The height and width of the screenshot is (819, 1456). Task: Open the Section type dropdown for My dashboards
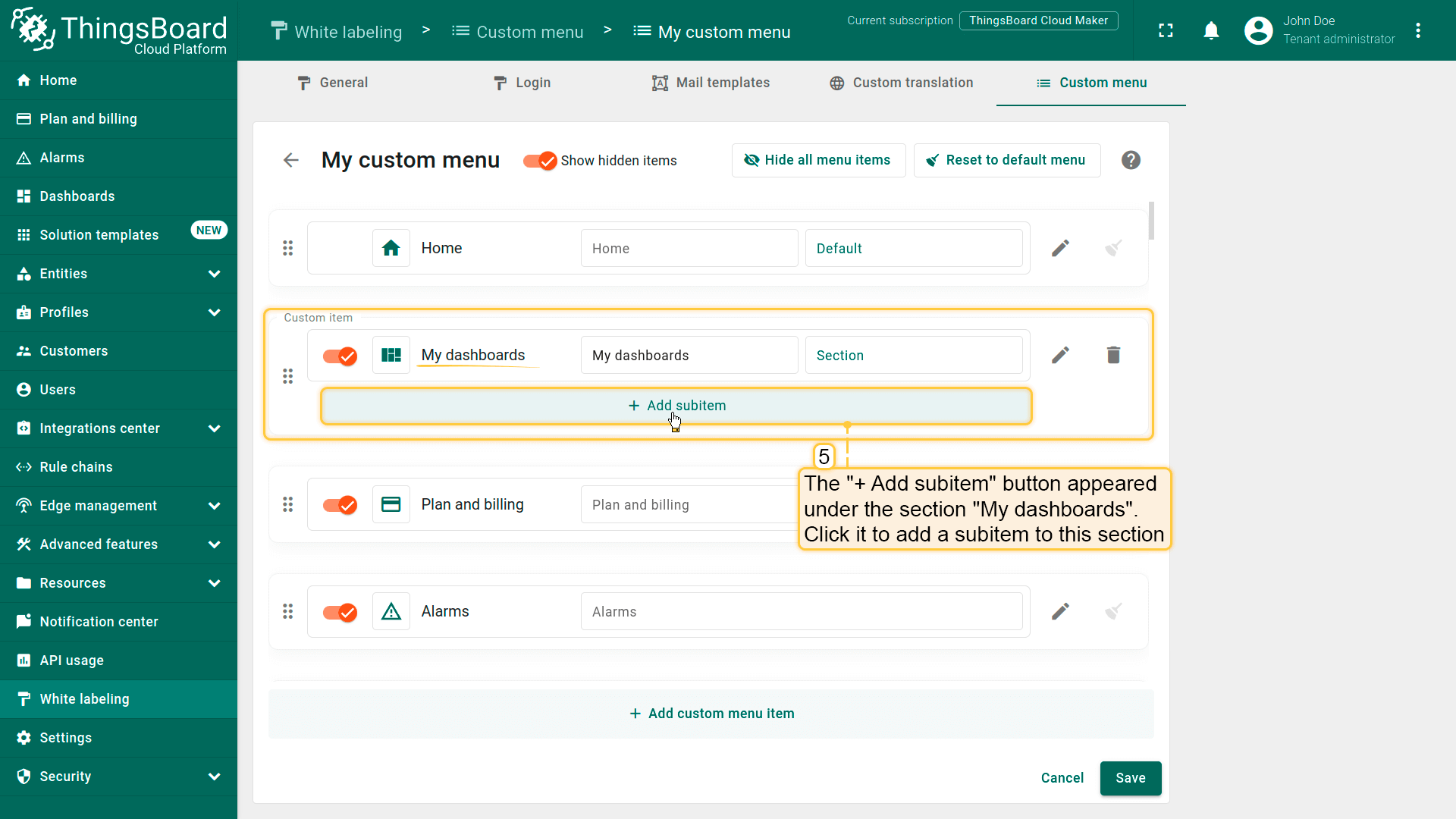point(913,356)
